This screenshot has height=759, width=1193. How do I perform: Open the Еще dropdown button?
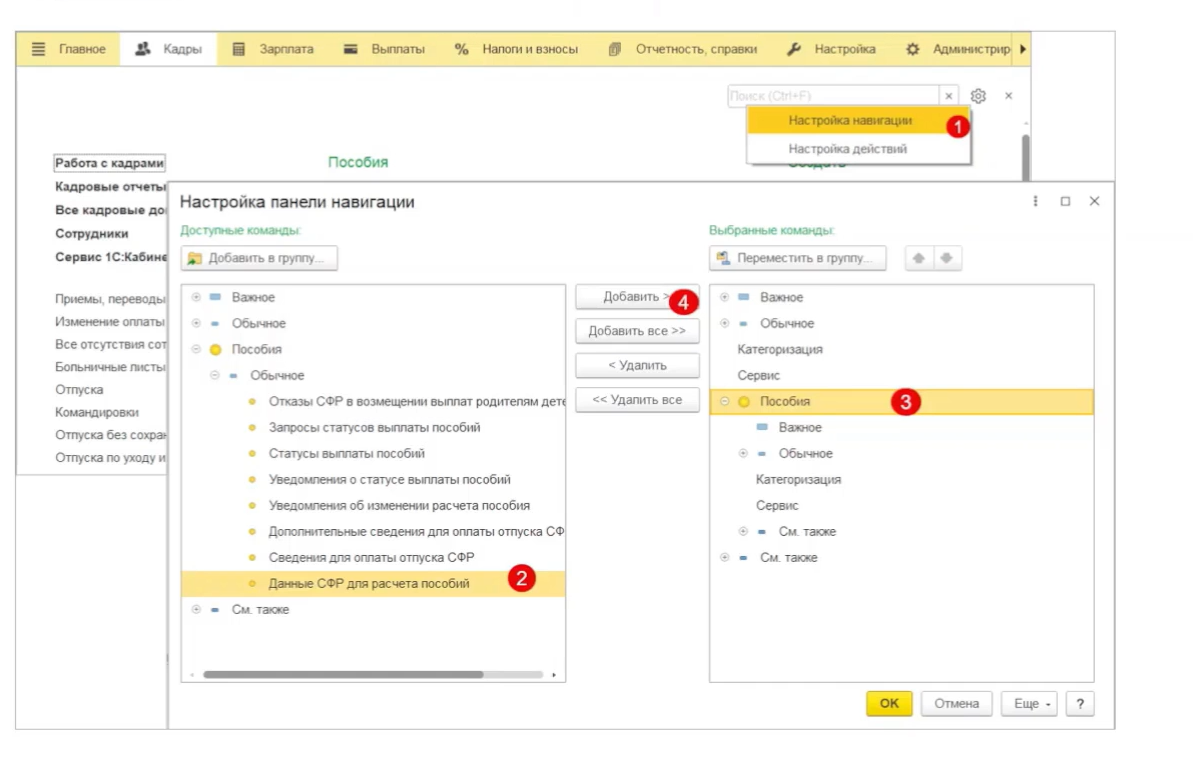(x=1029, y=703)
